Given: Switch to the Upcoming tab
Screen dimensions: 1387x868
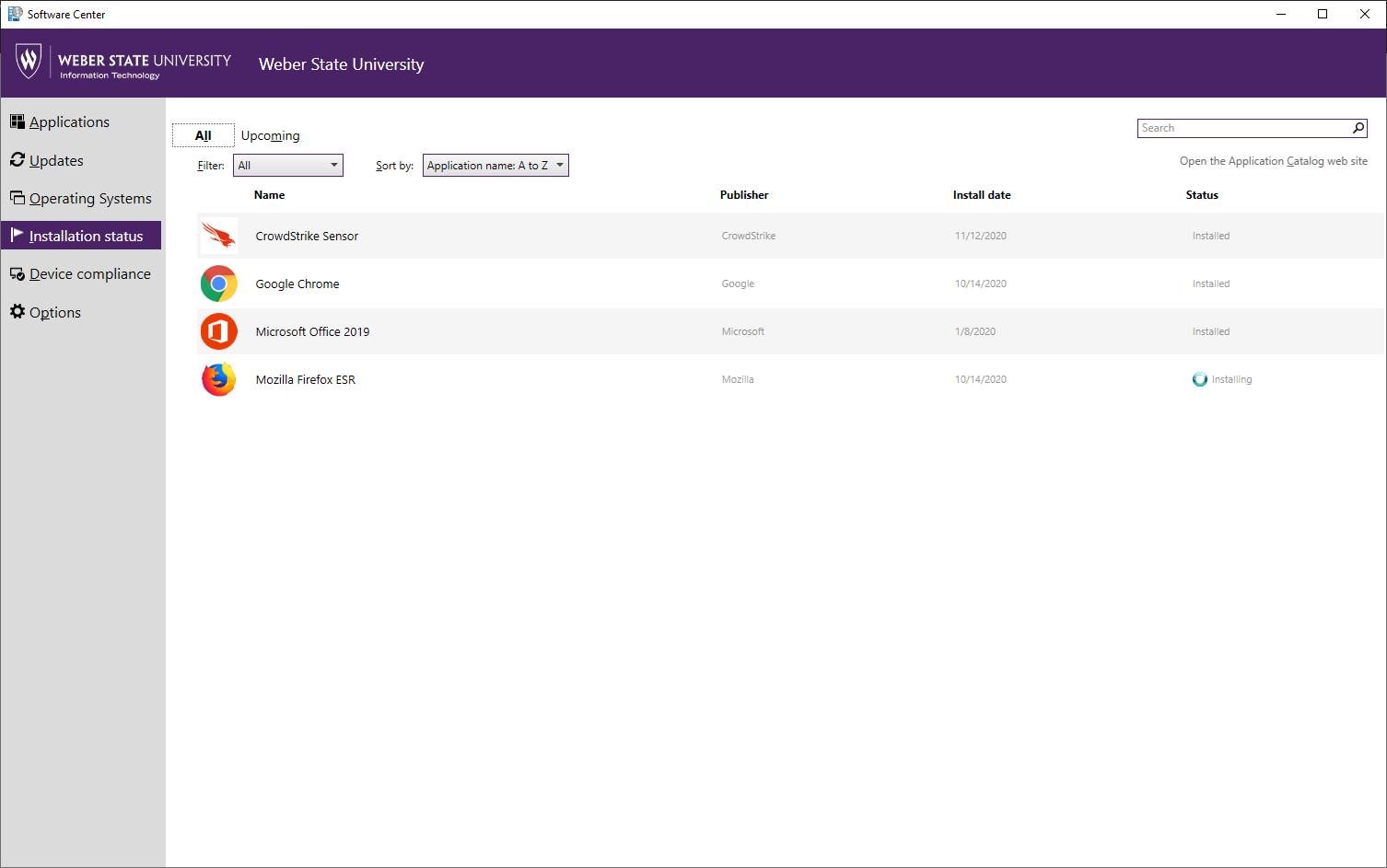Looking at the screenshot, I should click(x=270, y=135).
